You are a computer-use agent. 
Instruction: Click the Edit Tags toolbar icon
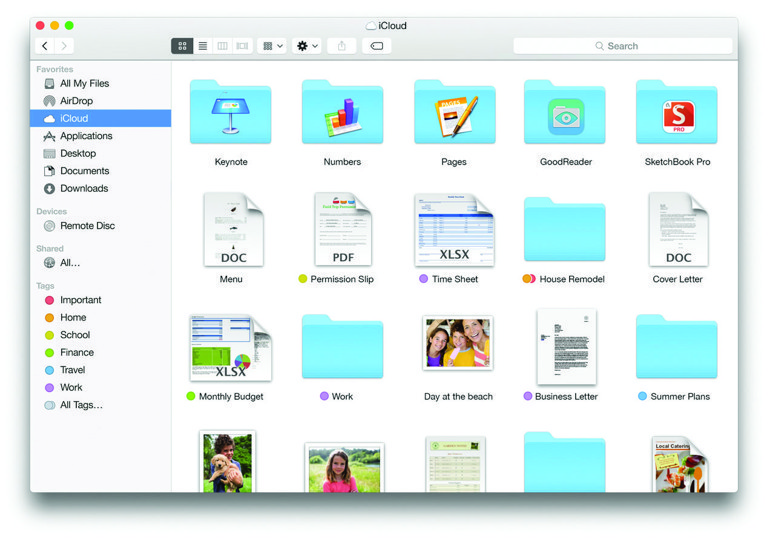[377, 46]
